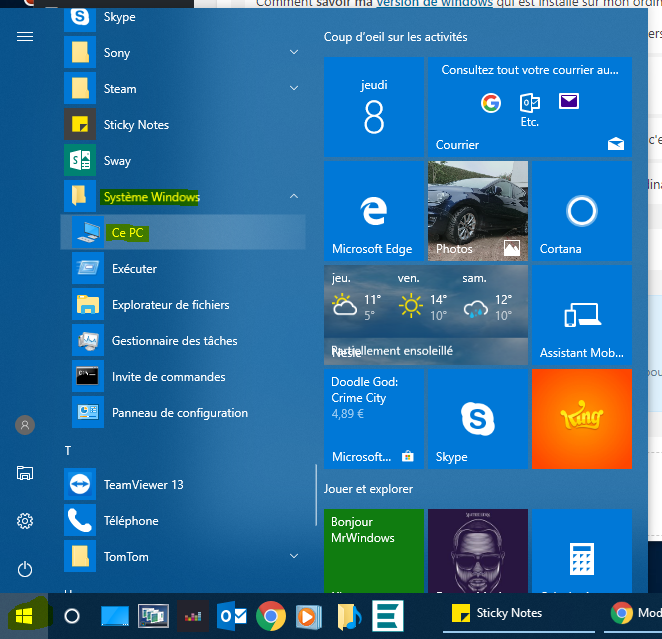Viewport: 662px width, 639px height.
Task: Open the user account icon
Action: click(x=25, y=425)
